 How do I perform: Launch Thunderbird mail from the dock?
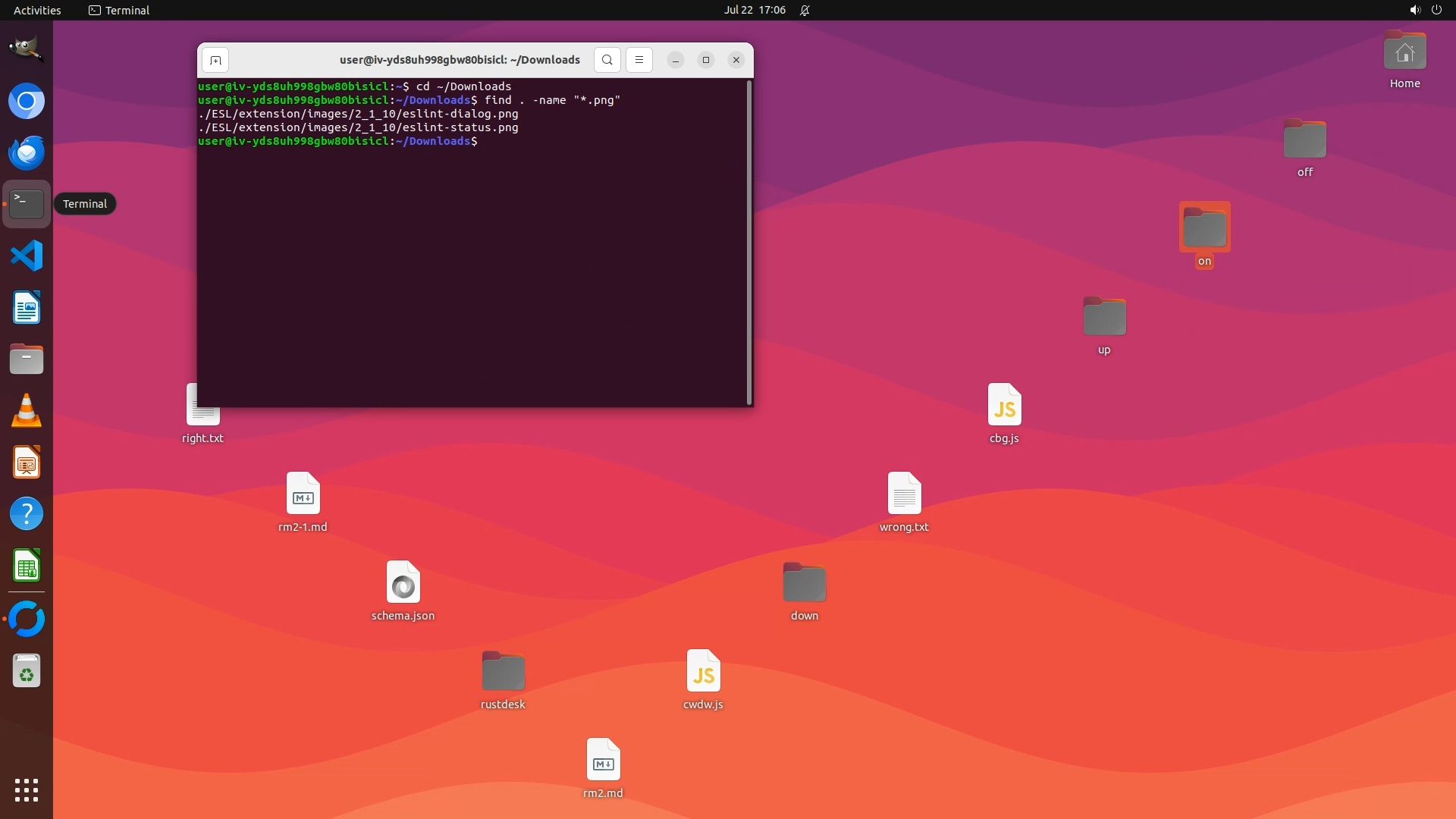[x=27, y=152]
